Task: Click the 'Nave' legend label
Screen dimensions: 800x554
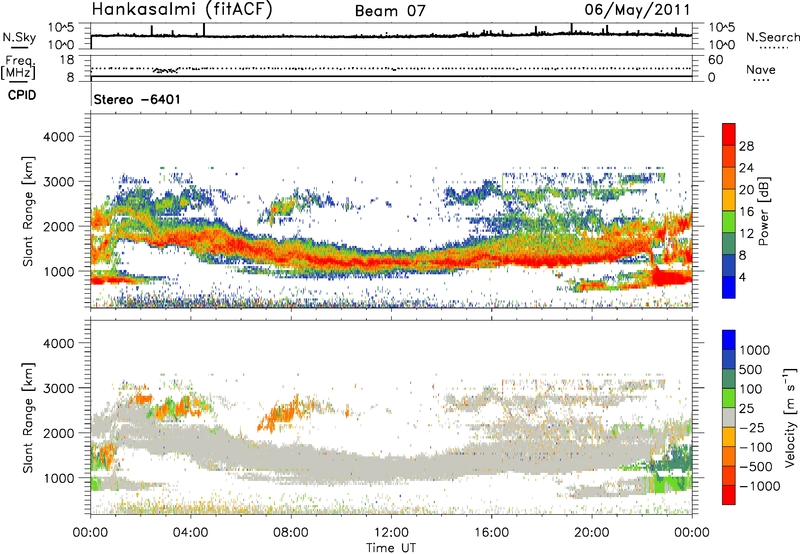Action: point(761,69)
